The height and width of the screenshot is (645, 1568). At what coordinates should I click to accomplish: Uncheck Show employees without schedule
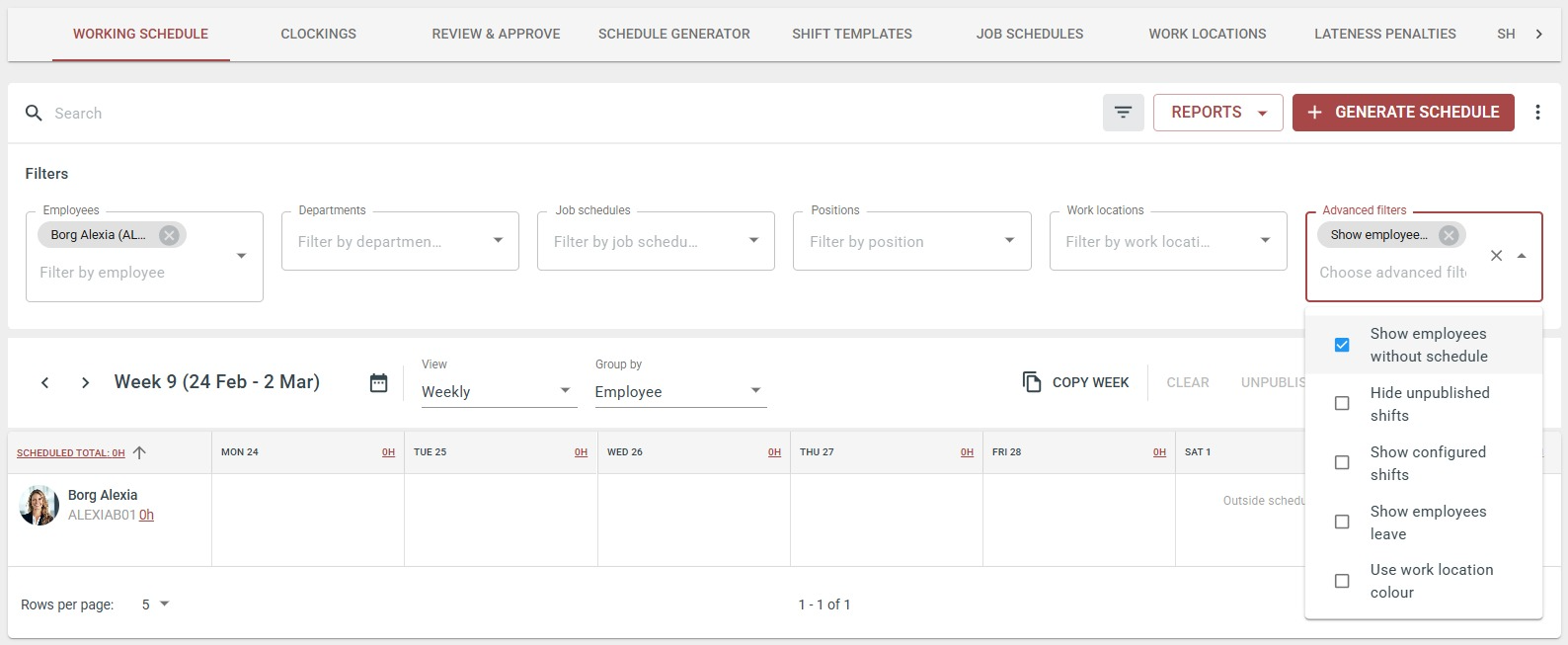tap(1342, 345)
